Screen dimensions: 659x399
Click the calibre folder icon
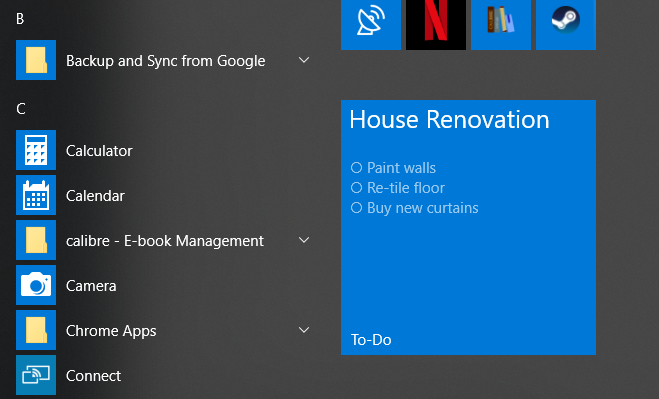point(36,240)
